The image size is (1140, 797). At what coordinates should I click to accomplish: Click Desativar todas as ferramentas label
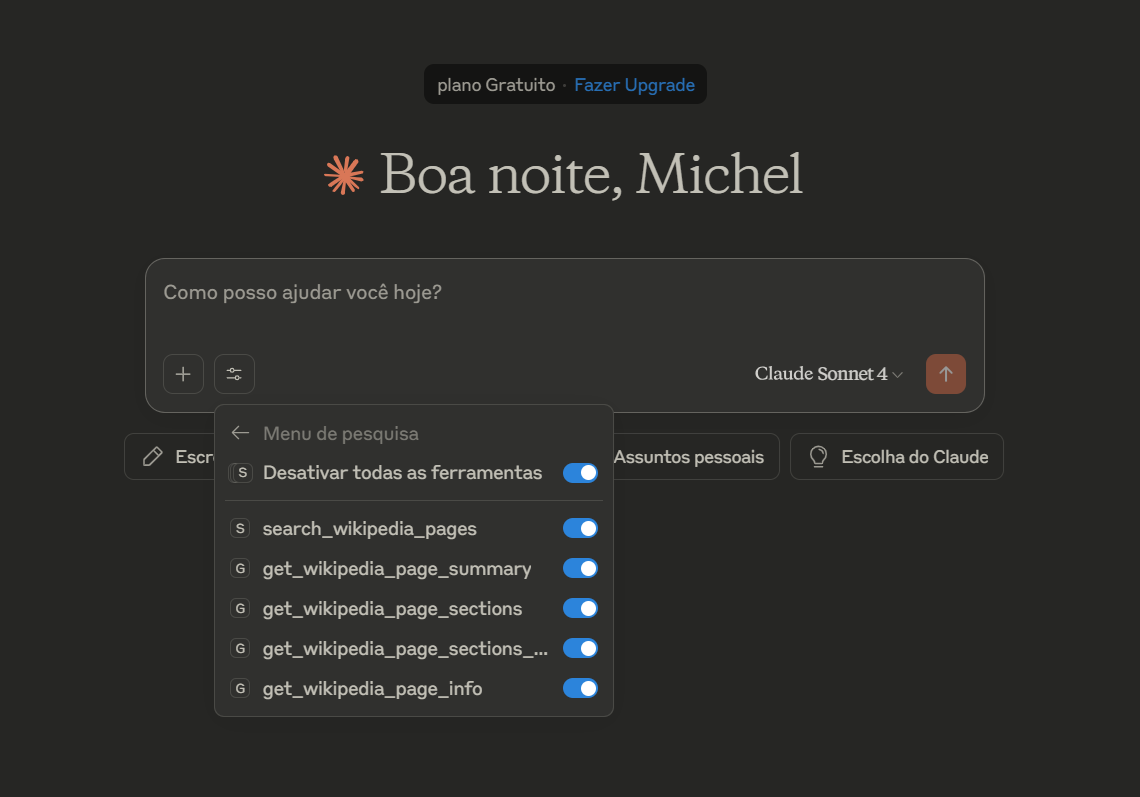(402, 473)
